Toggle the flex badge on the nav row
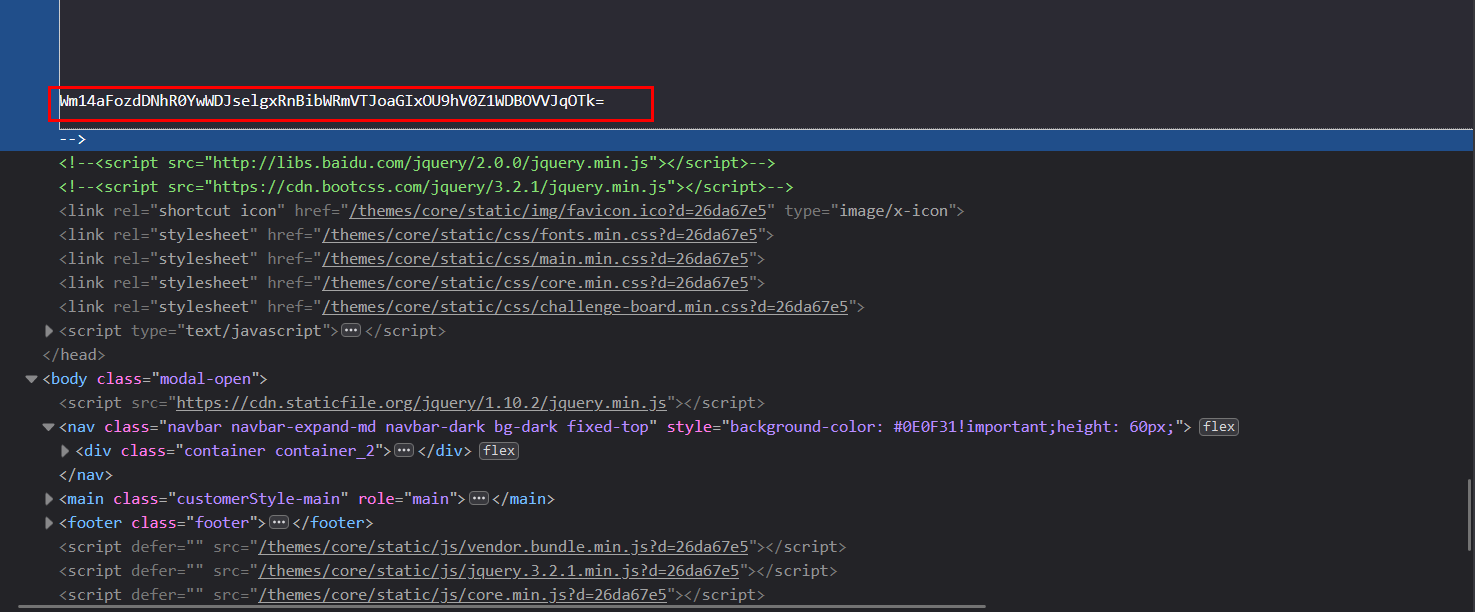The width and height of the screenshot is (1475, 612). (1219, 427)
